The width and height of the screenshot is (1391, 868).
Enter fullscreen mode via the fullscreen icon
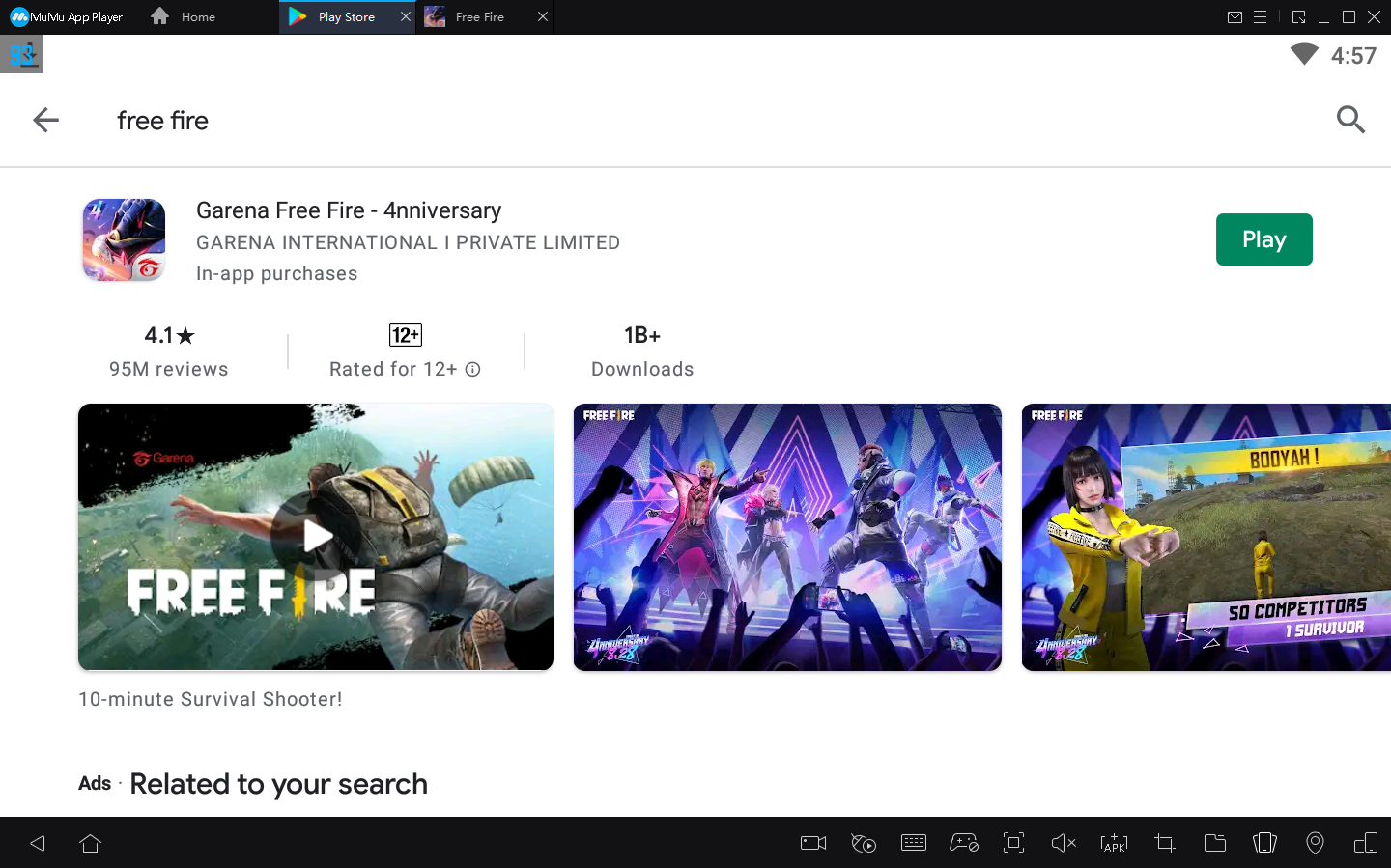1013,843
